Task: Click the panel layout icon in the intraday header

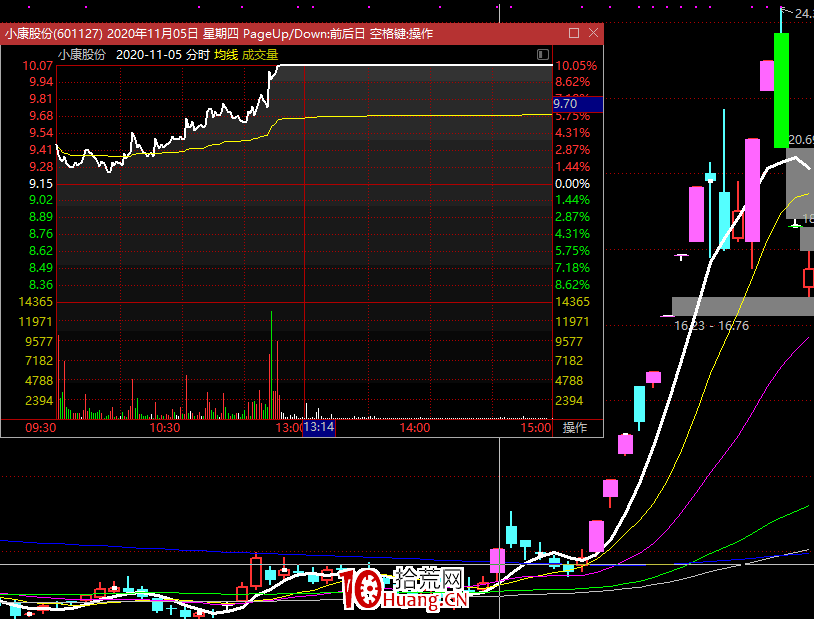Action: [543, 54]
